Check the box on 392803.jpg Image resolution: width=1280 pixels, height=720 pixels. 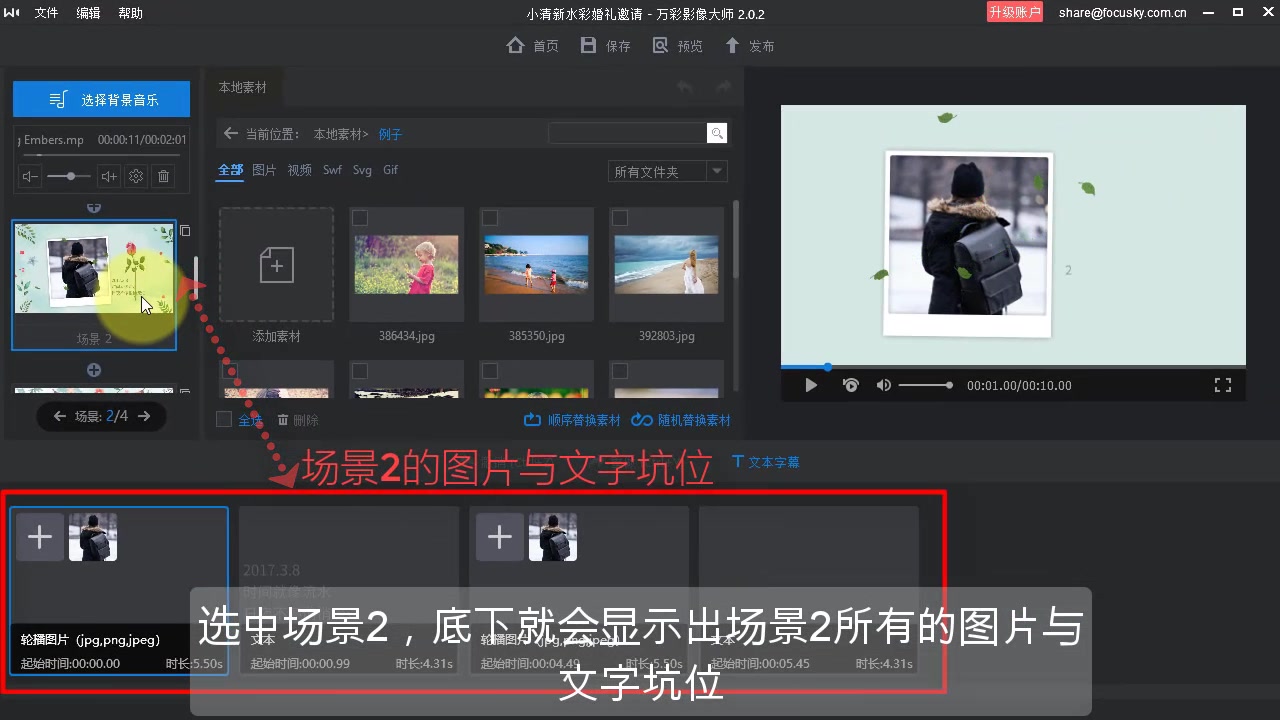pyautogui.click(x=620, y=218)
